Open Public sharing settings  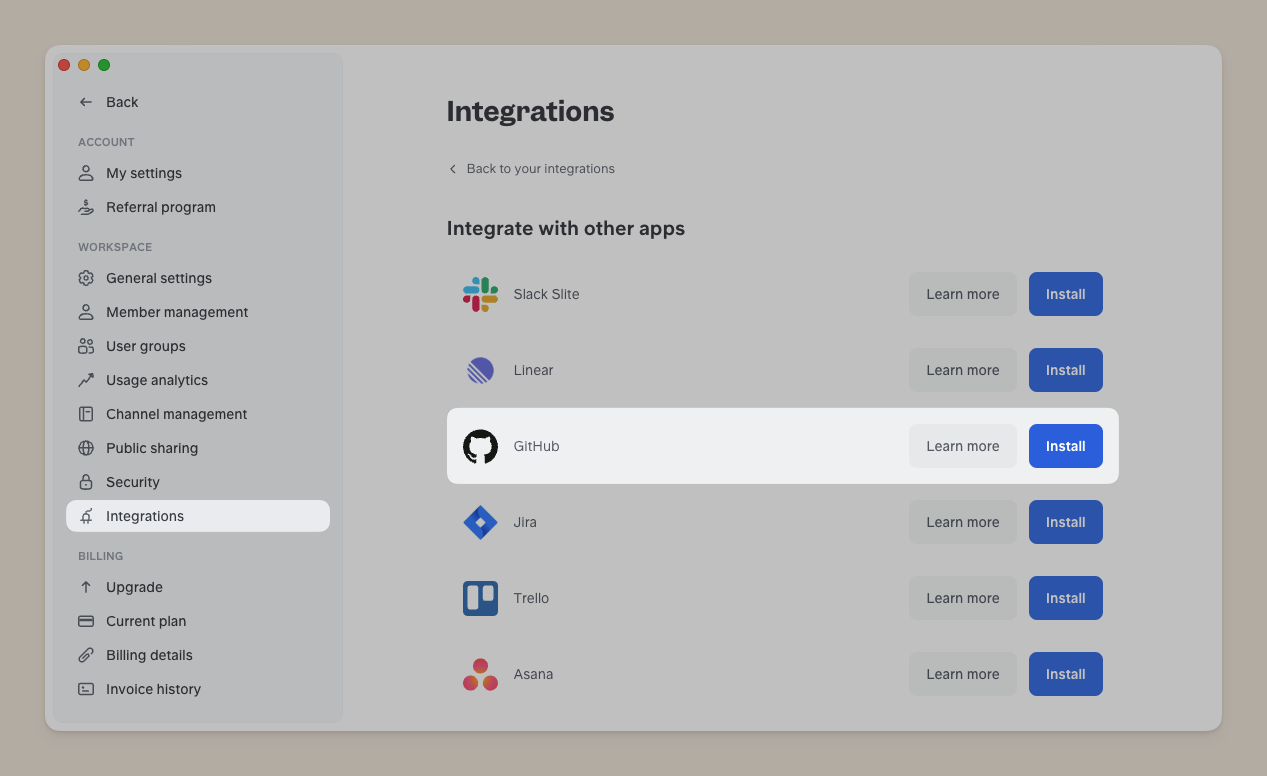[198, 448]
